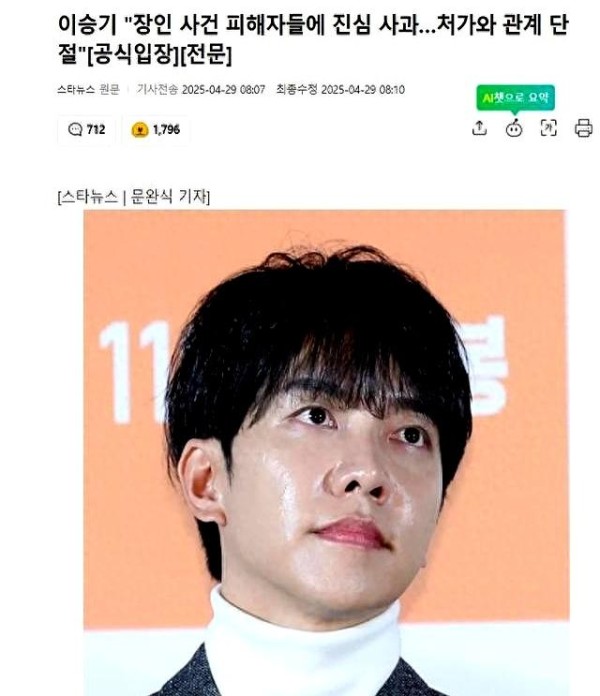
Task: Enlarge the article photo of the man
Action: [x=326, y=453]
